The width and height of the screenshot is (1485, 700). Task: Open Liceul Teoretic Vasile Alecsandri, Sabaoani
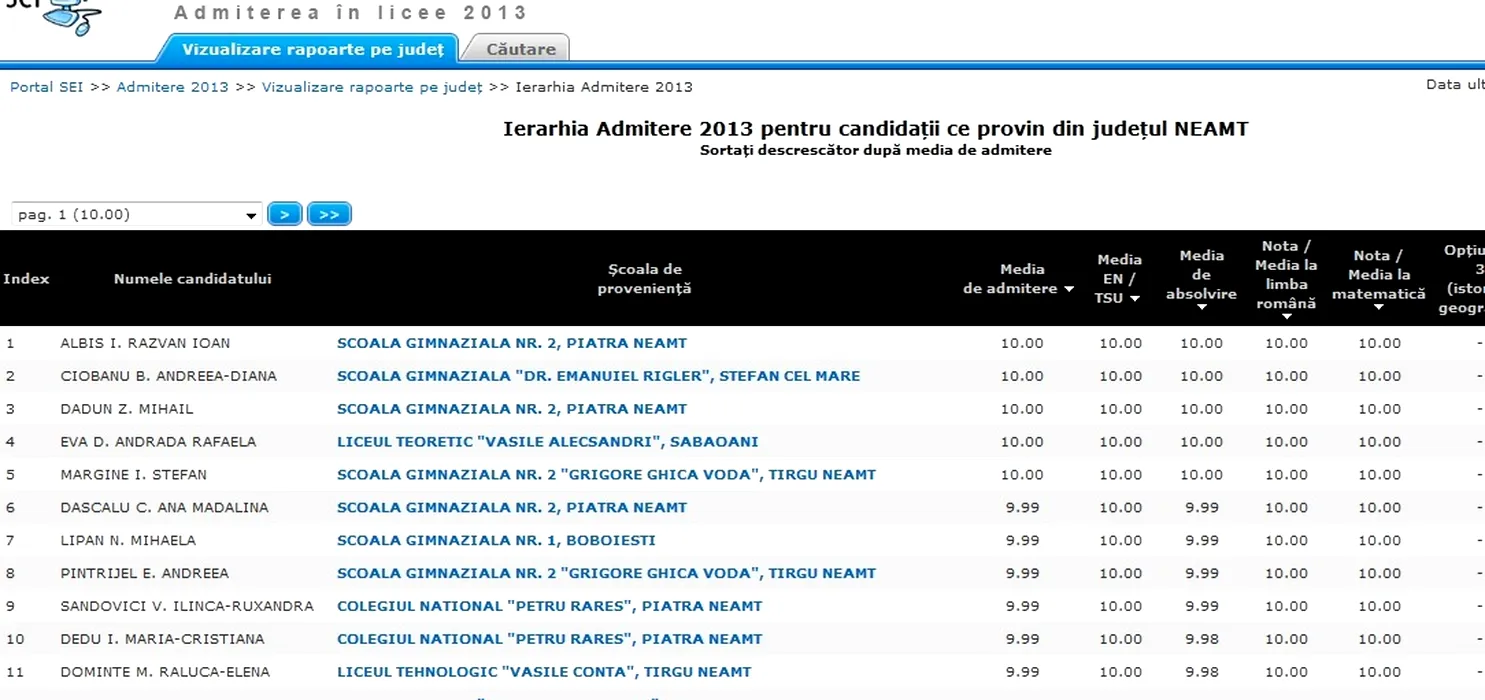coord(547,441)
